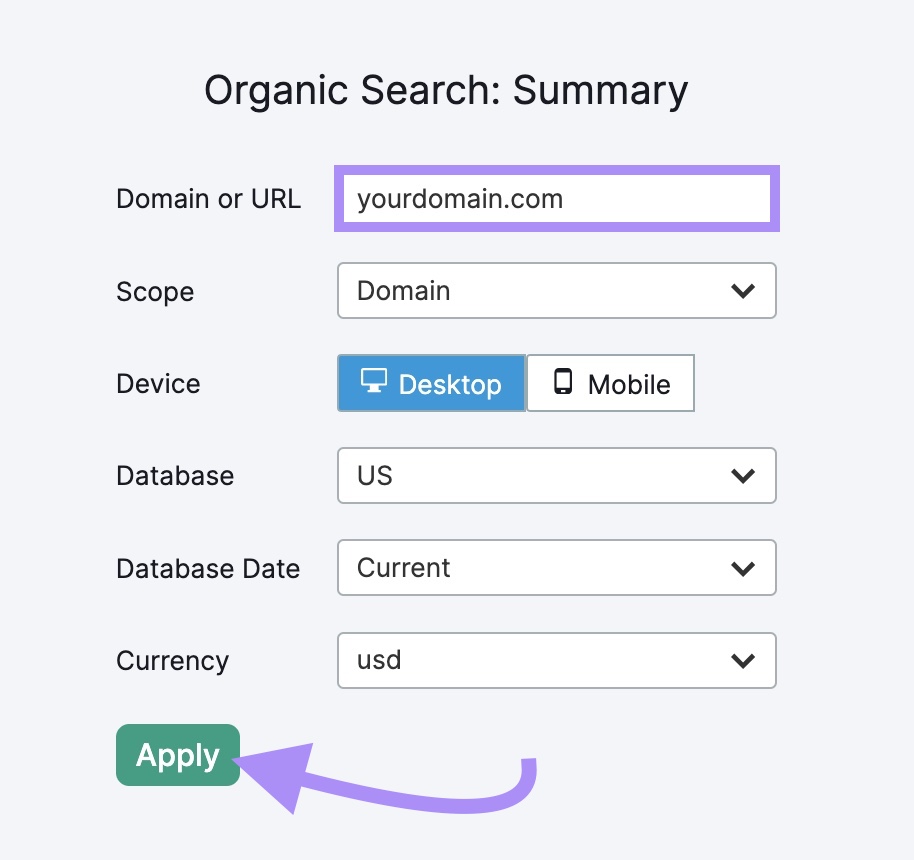Open the Database Date dropdown
The image size is (914, 860).
tap(556, 568)
